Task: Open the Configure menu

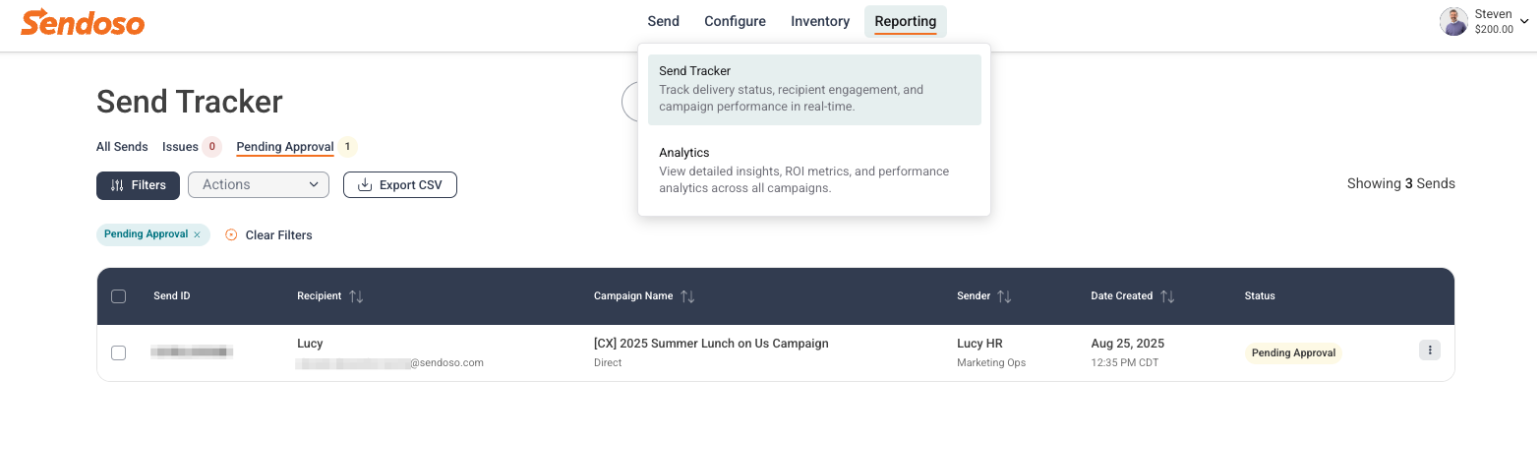Action: coord(735,21)
